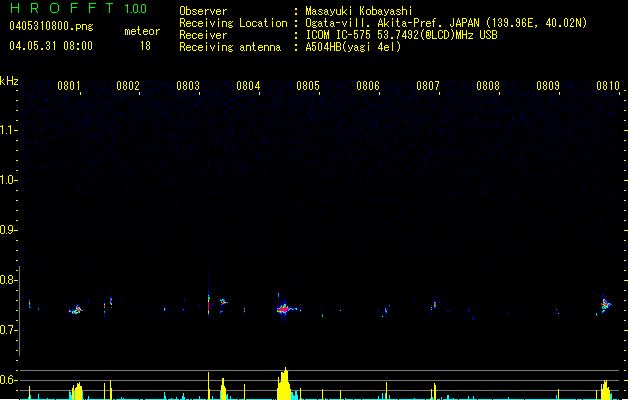Viewport: 629px width, 400px height.
Task: Click the 1.1 kHz axis label
Action: tap(7, 130)
